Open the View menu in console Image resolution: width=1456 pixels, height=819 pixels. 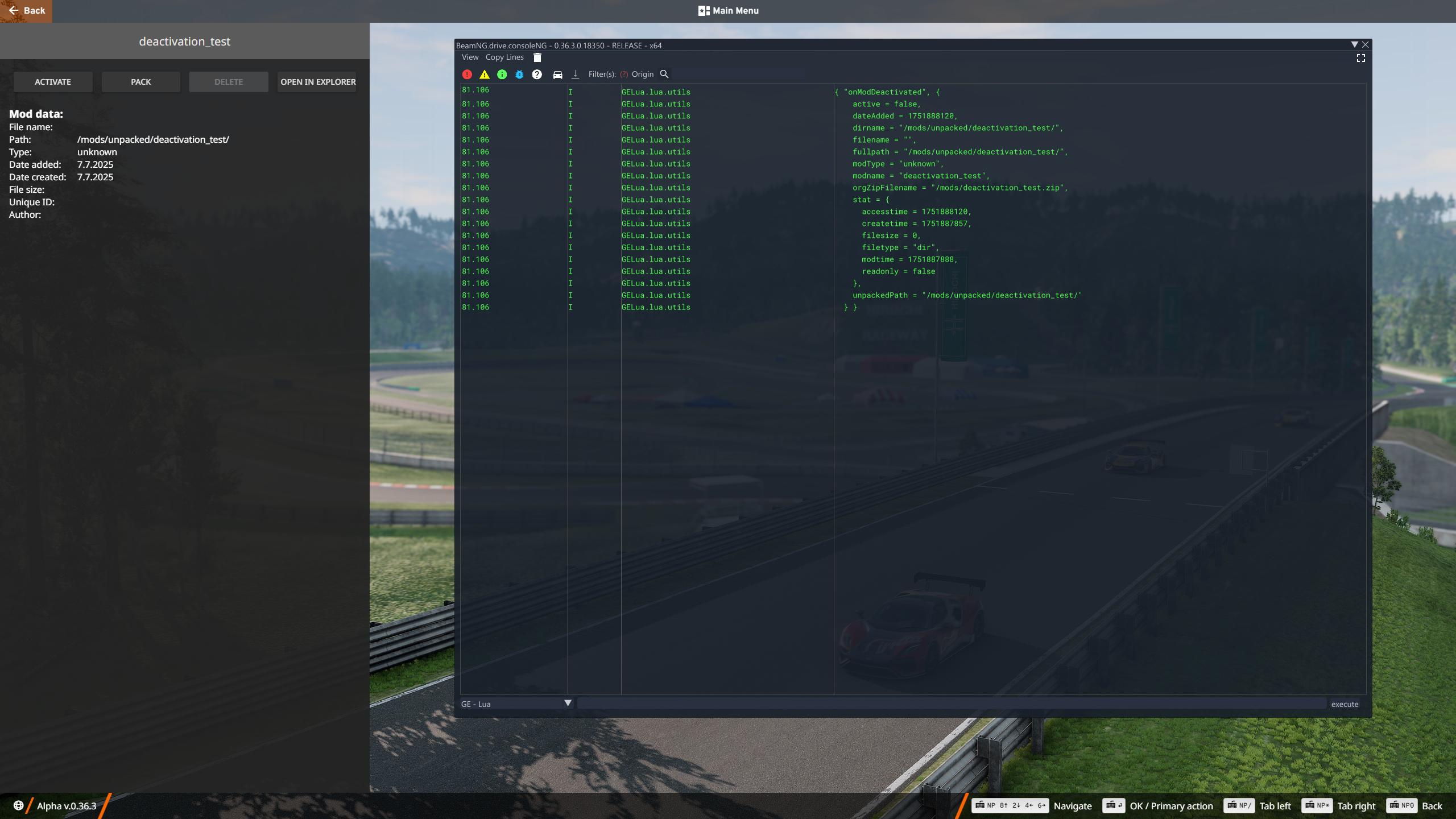point(470,57)
